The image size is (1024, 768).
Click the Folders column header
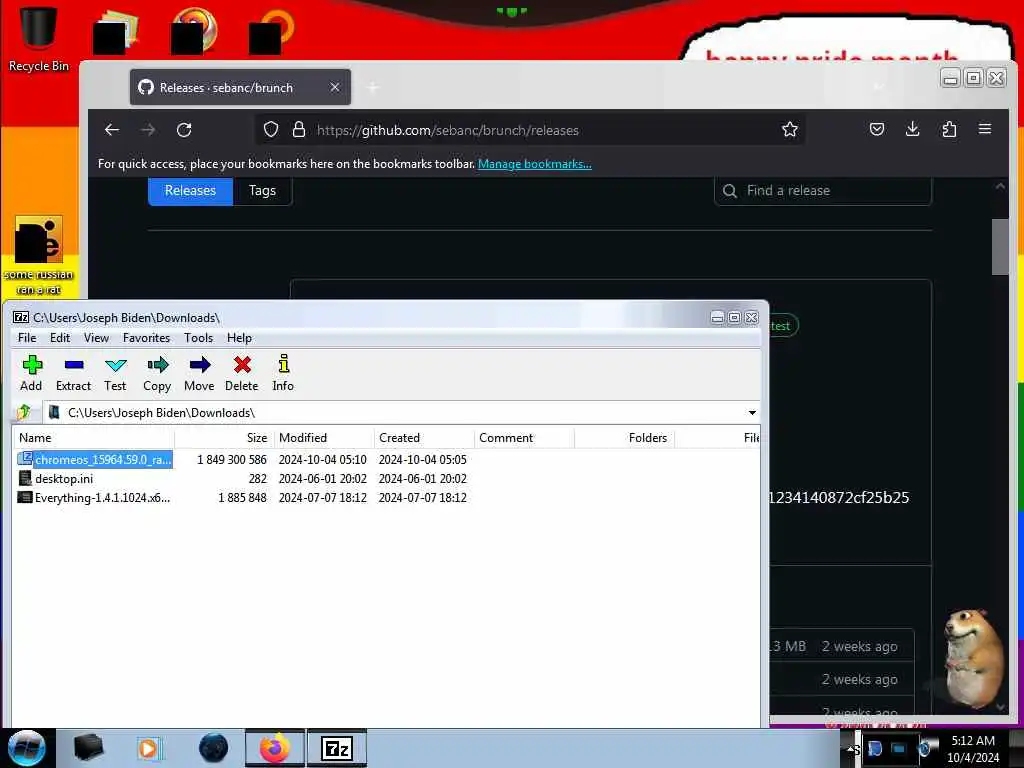[624, 438]
